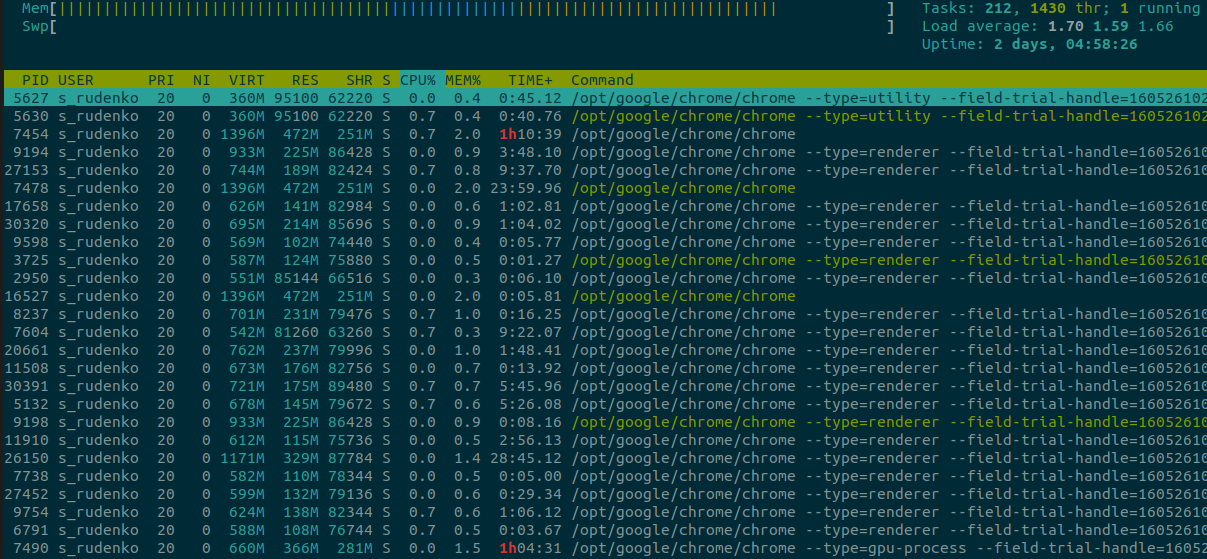
Task: Select process with PID 2950
Action: [603, 278]
